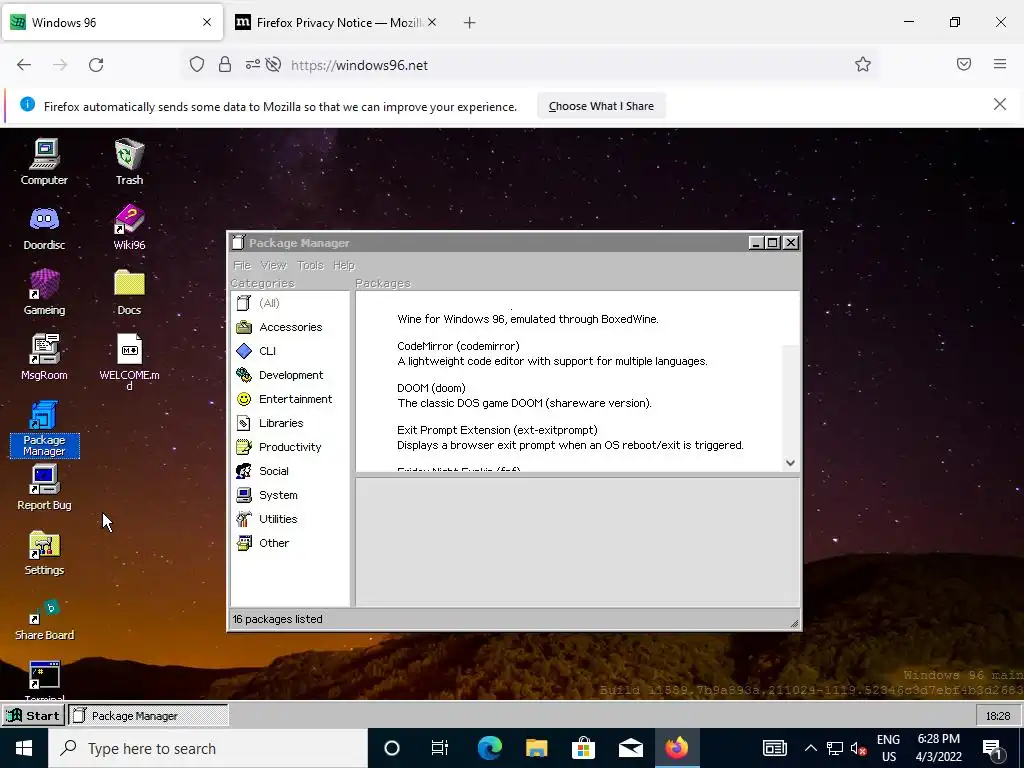Click the Type here to search box

(208, 748)
